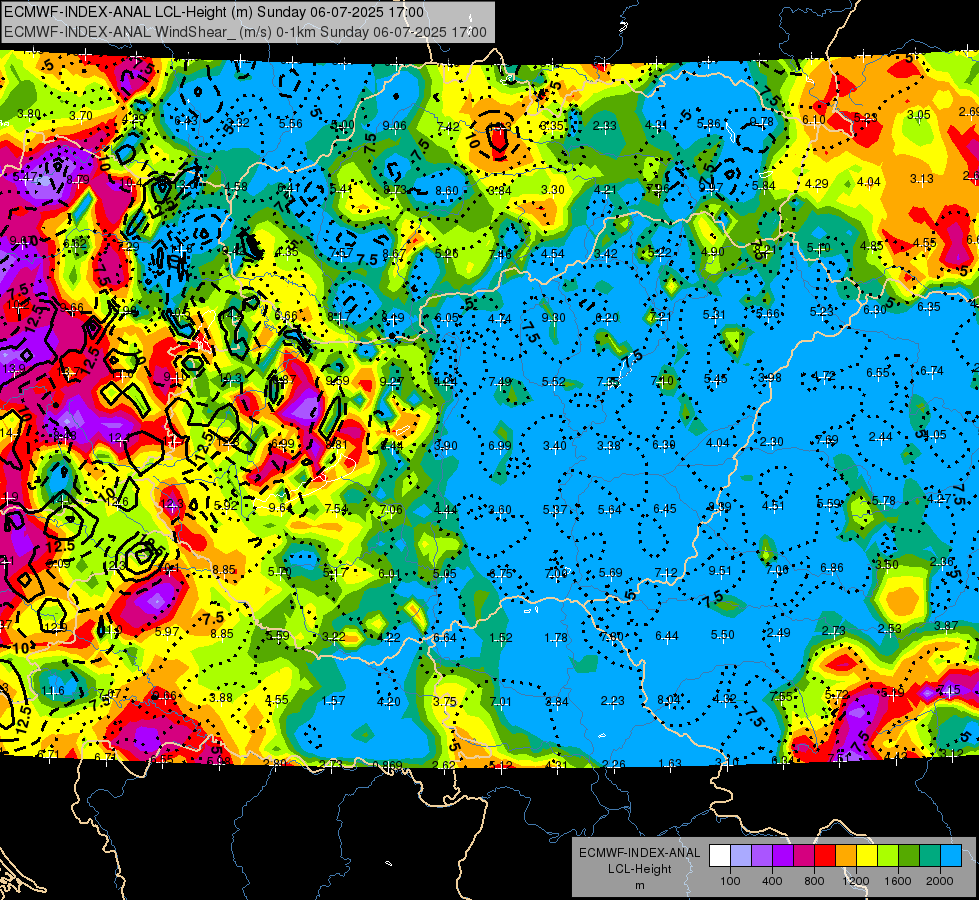The width and height of the screenshot is (979, 900).
Task: Click the 'm' unit label in the legend
Action: [639, 886]
